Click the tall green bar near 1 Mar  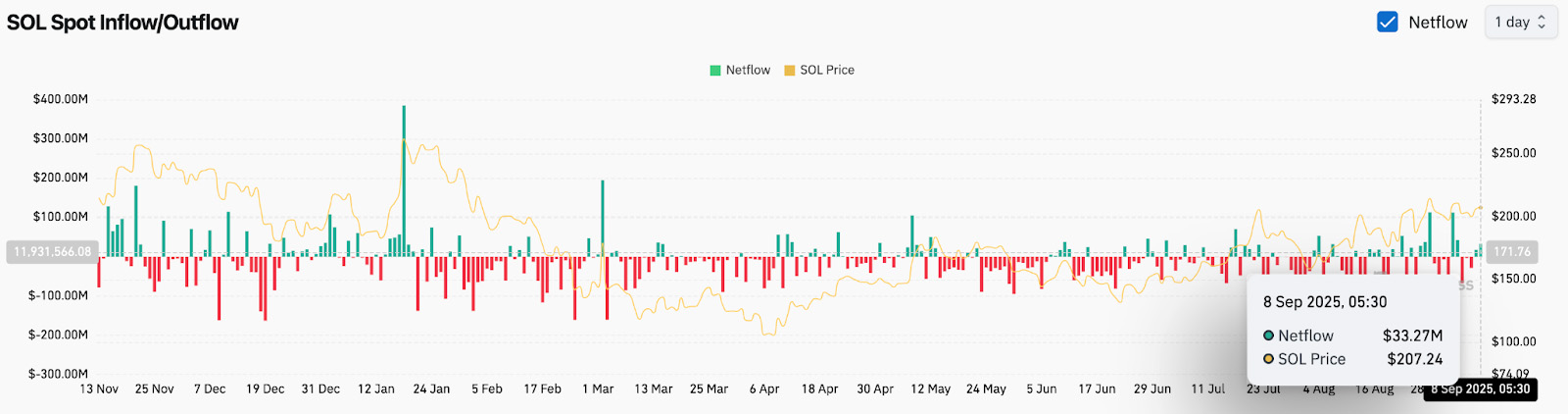pyautogui.click(x=603, y=219)
